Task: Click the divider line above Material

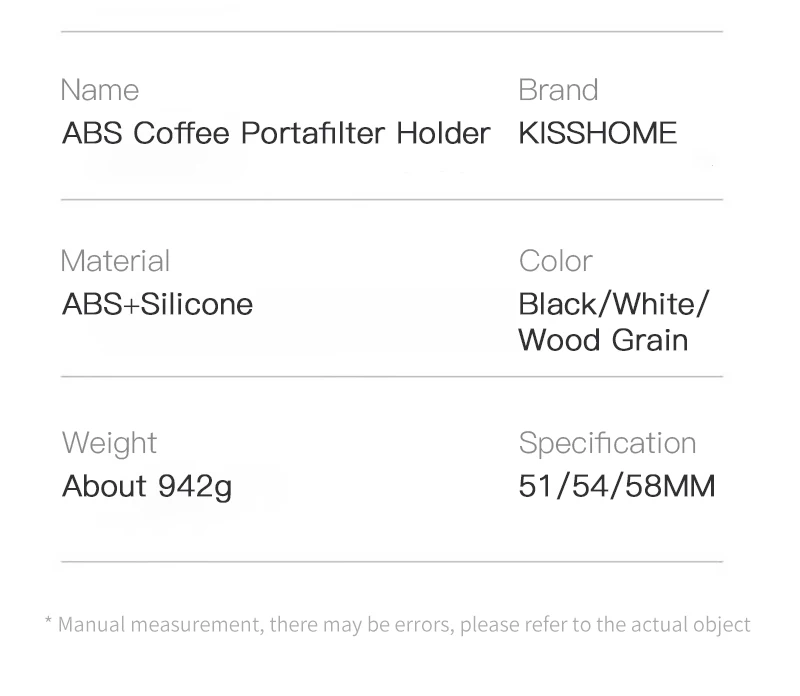Action: (x=391, y=200)
